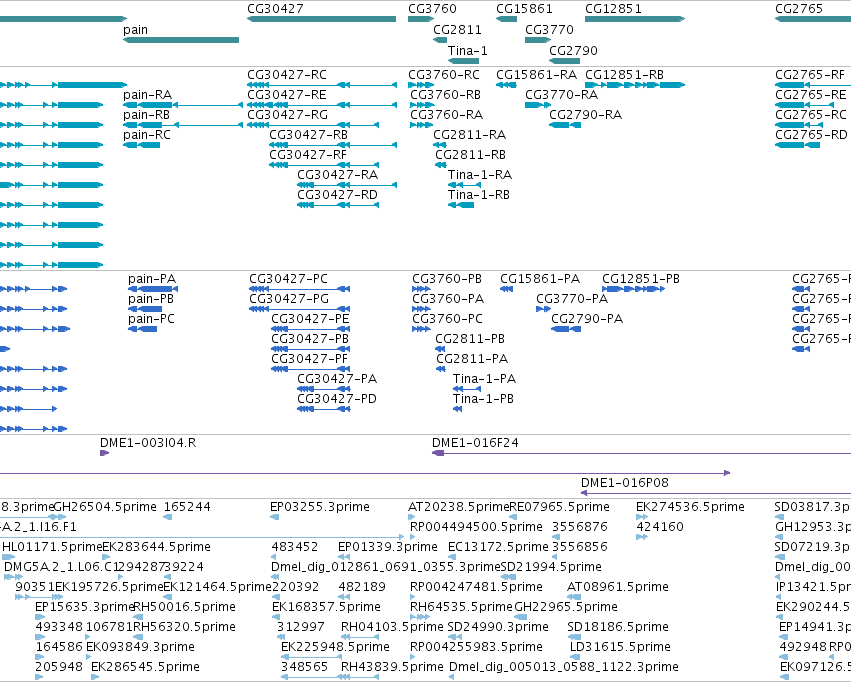Click the CG30427 gene label
Screen dimensions: 851x682
[275, 9]
